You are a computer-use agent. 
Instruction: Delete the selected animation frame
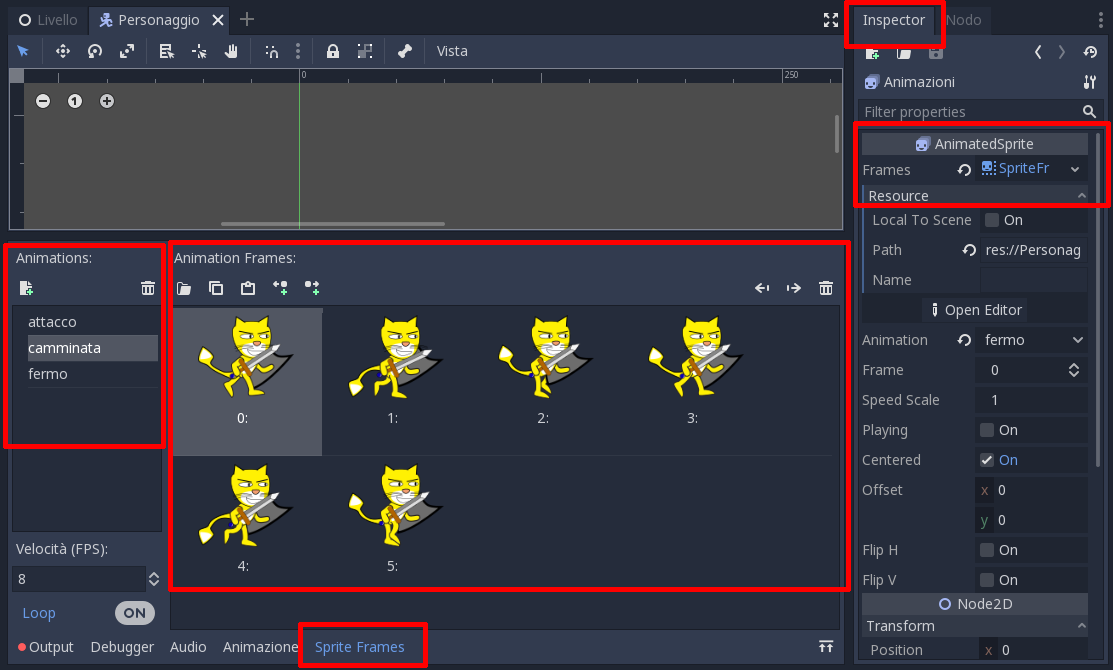pyautogui.click(x=826, y=287)
